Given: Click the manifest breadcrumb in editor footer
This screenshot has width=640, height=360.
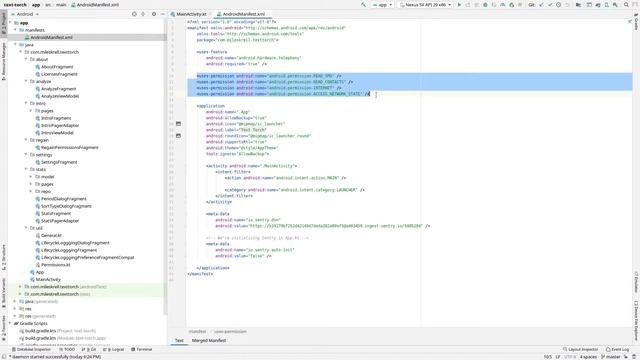Looking at the screenshot, I should click(x=197, y=331).
